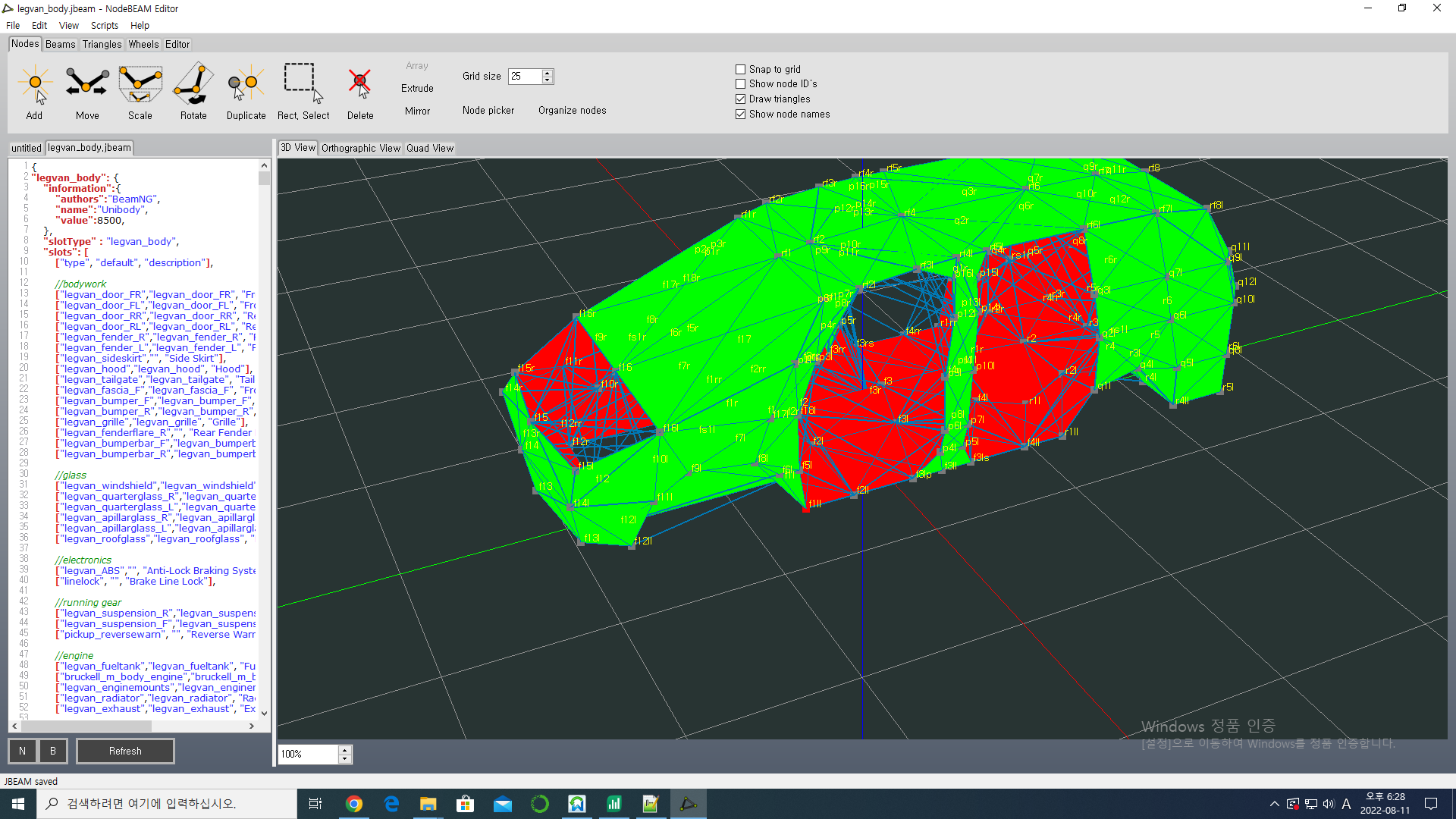
Task: Open the Scripts menu
Action: click(105, 25)
